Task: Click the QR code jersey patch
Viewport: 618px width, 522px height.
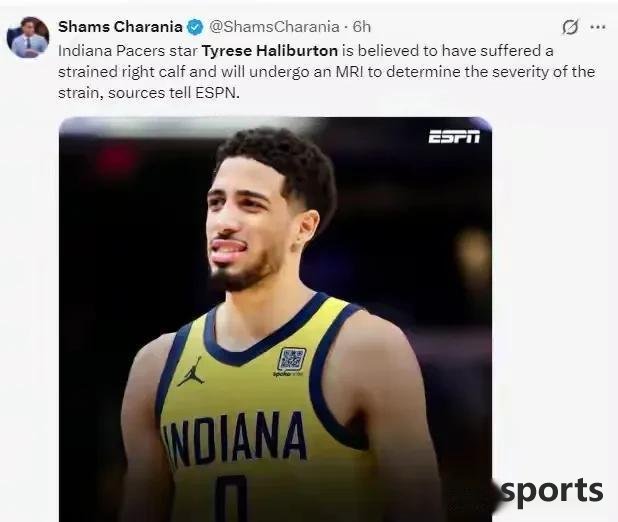Action: [x=291, y=359]
